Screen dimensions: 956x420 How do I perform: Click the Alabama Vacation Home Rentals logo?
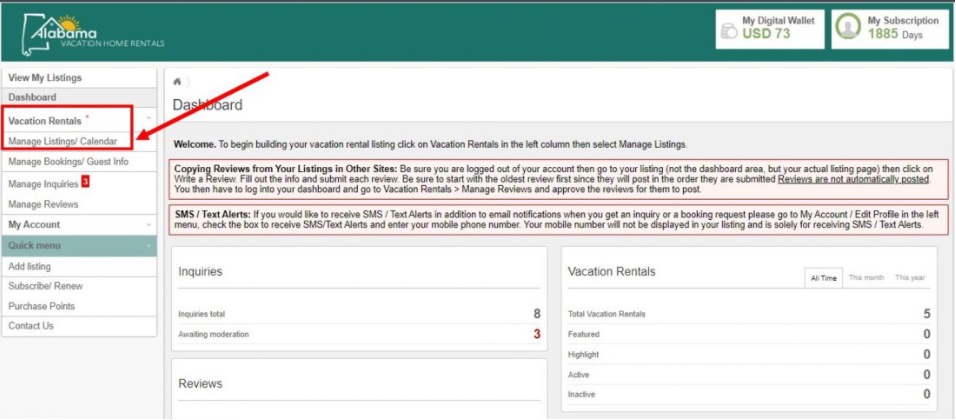(97, 34)
